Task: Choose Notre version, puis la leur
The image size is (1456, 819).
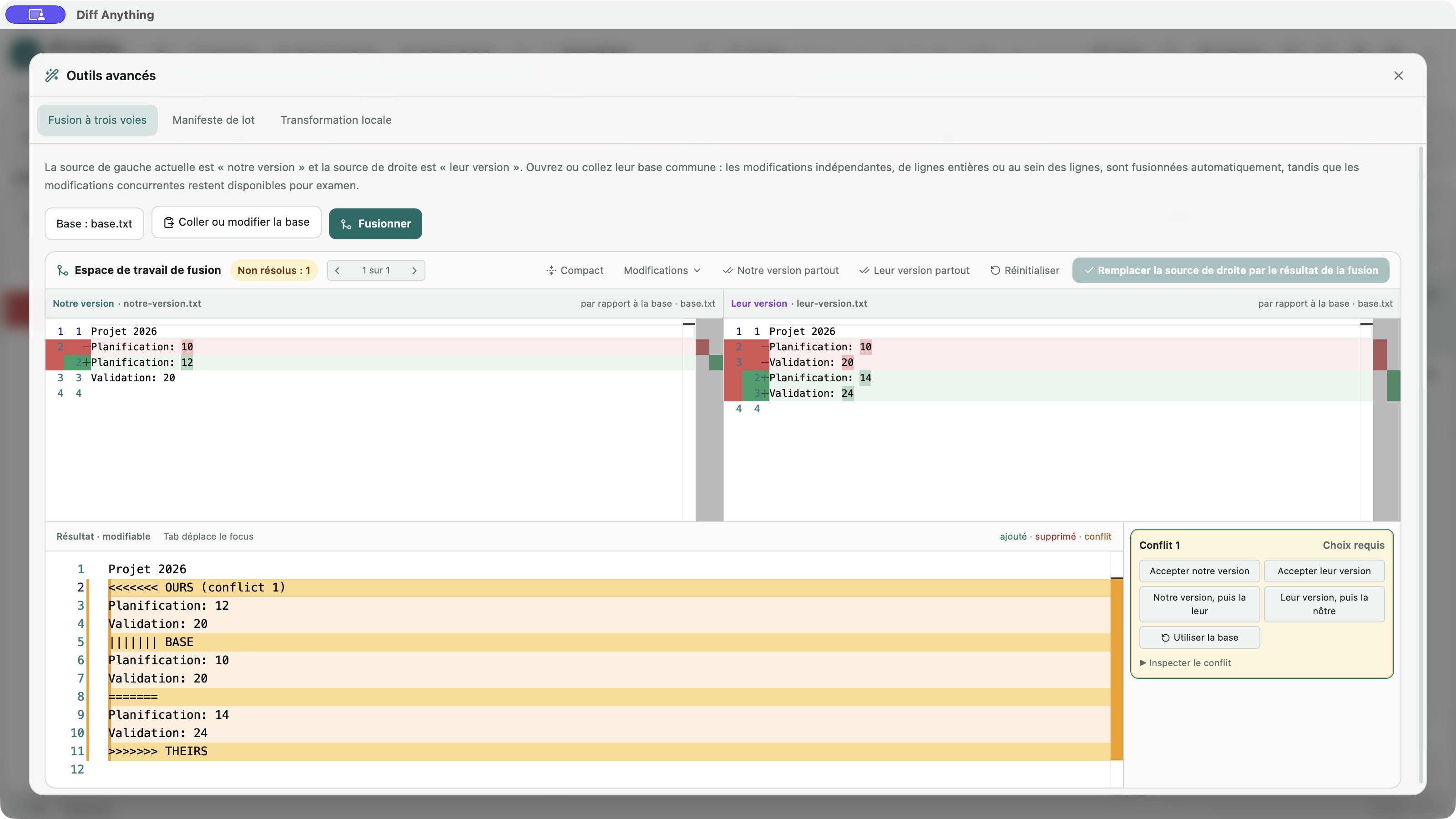Action: coord(1199,604)
